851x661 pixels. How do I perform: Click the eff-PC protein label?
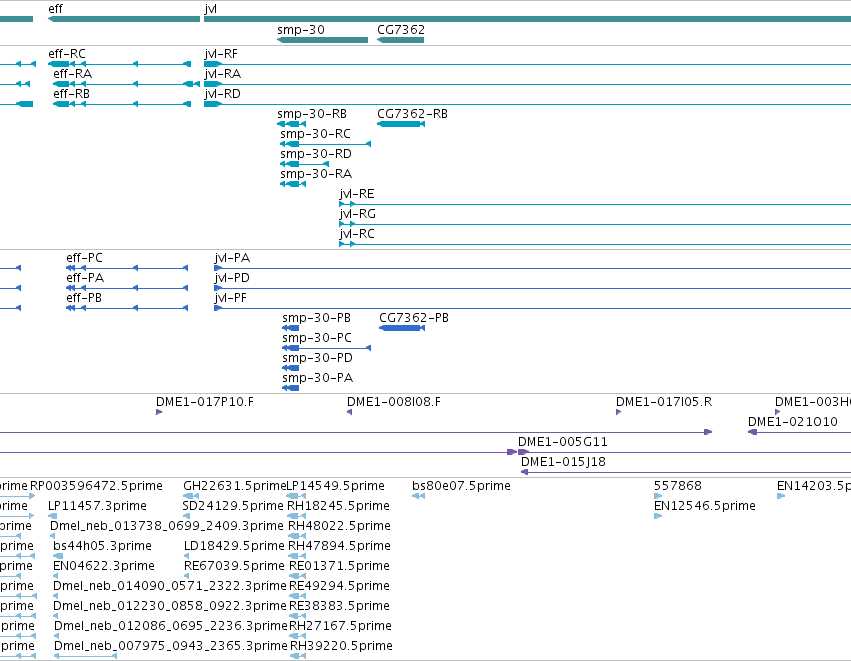point(84,258)
